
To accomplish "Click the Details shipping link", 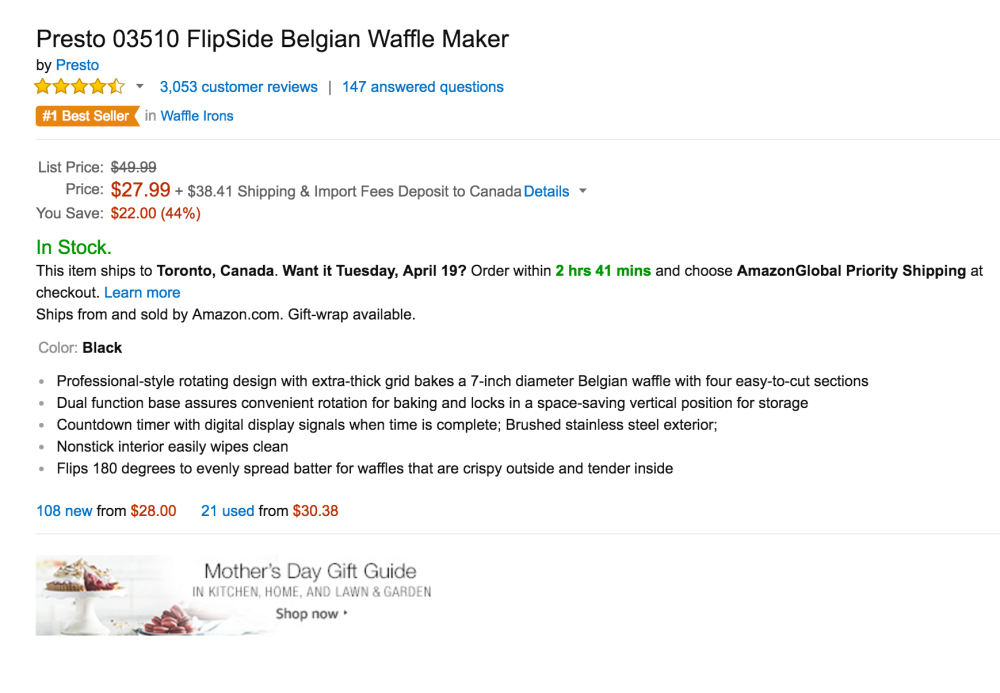I will point(546,191).
